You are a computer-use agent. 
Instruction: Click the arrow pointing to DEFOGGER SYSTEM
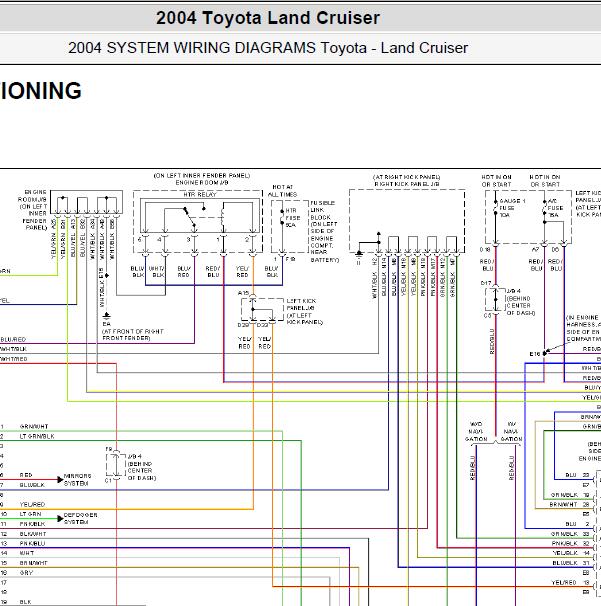click(60, 518)
